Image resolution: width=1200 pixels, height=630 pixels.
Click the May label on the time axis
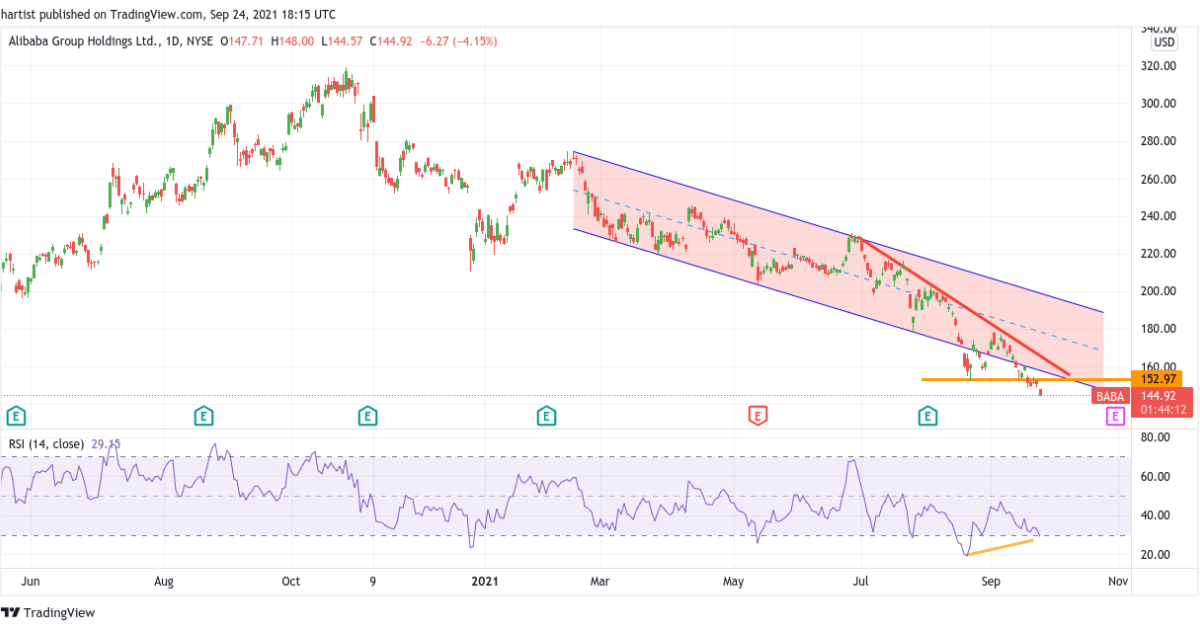tap(734, 581)
